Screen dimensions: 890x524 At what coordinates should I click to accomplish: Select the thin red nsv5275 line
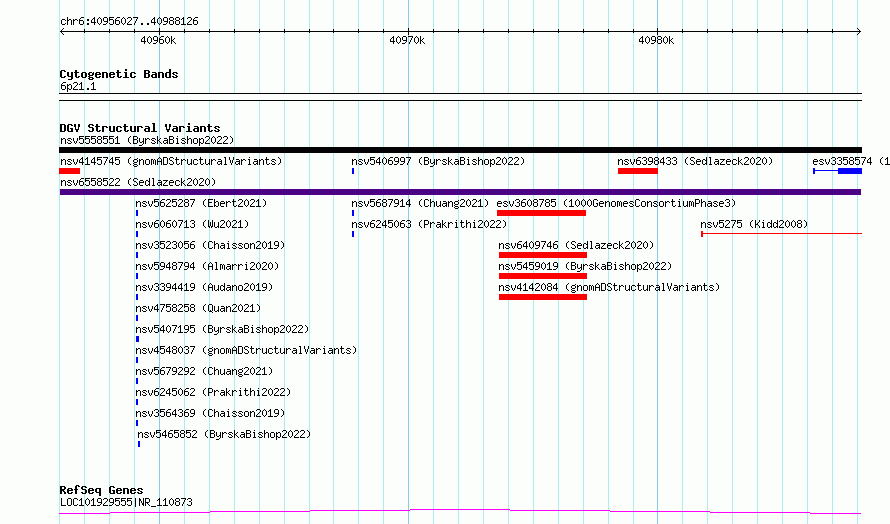click(782, 233)
